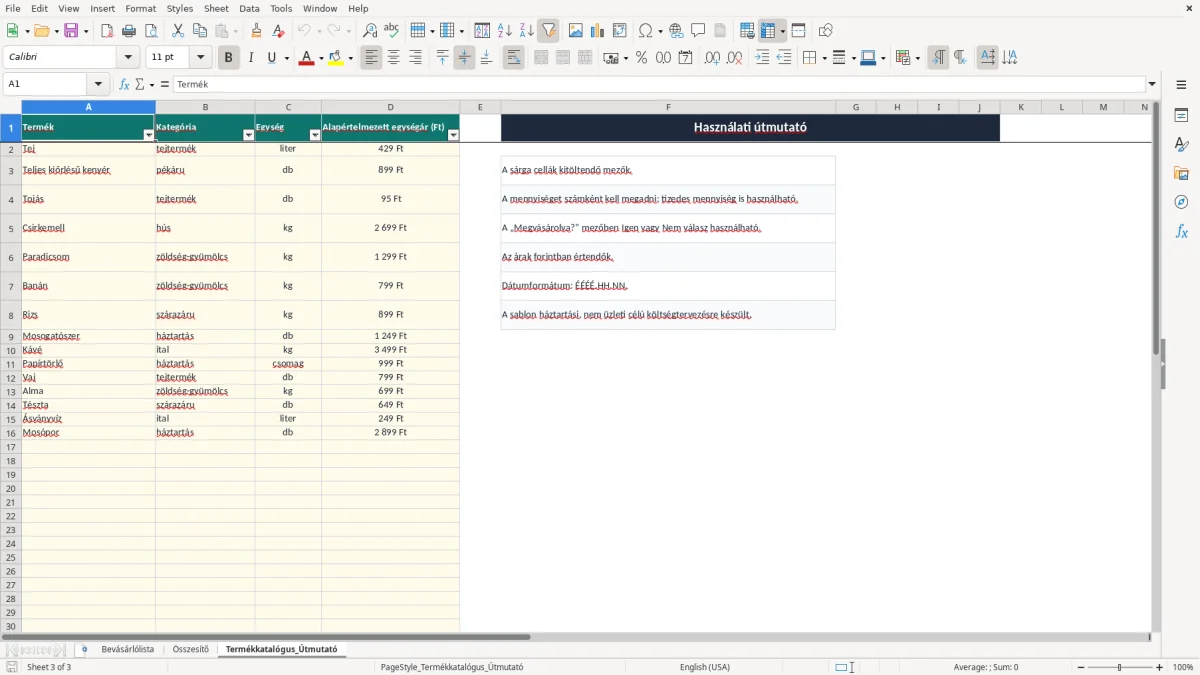Toggle Center Horizontally alignment button
1200x675 pixels.
click(x=393, y=58)
